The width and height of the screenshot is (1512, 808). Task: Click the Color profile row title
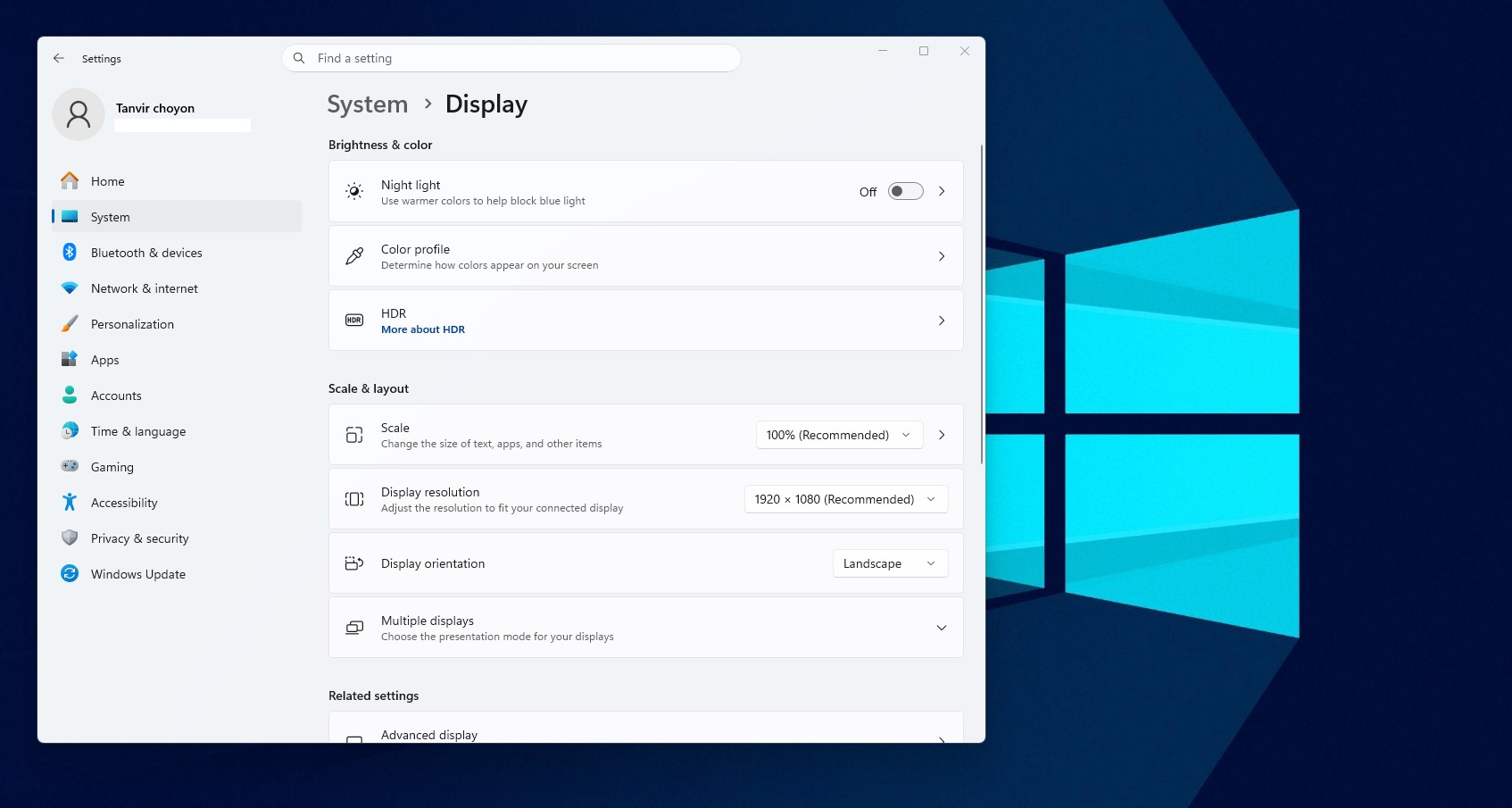(x=415, y=249)
